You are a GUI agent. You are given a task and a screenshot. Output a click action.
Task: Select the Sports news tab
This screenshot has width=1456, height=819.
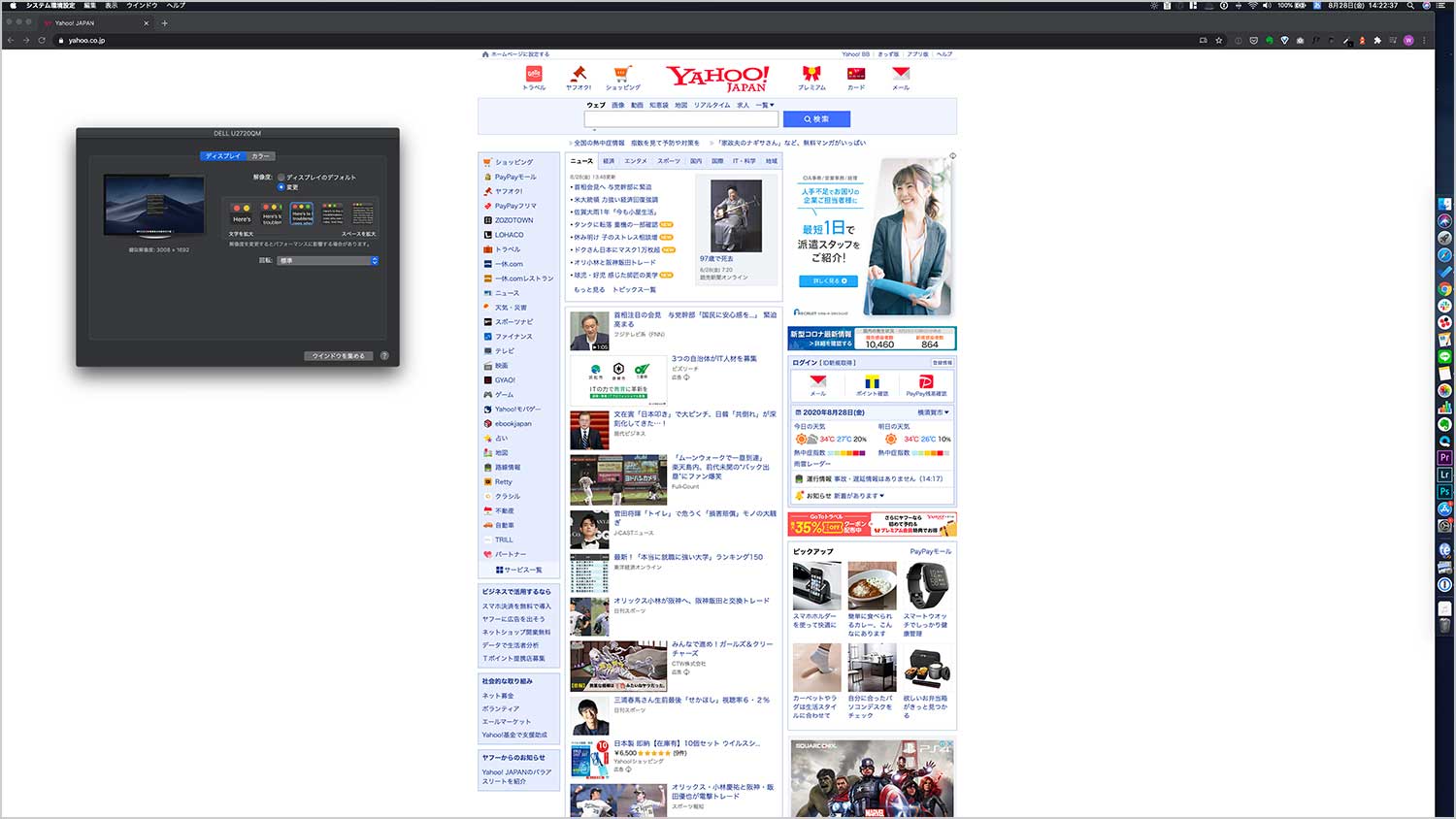[x=669, y=161]
